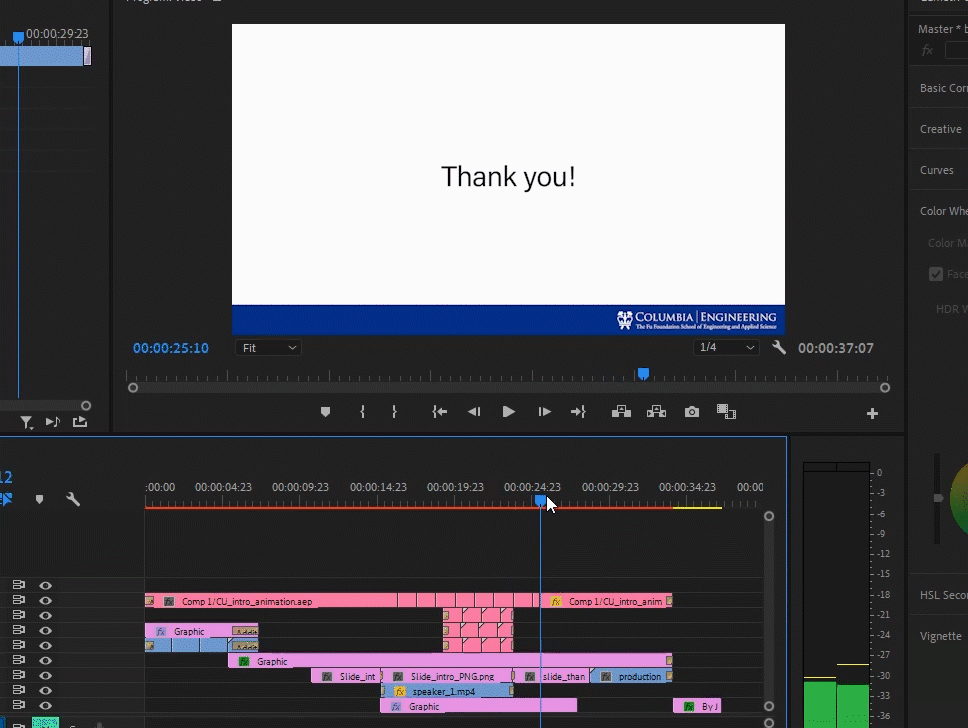968x728 pixels.
Task: Click the Mark Out button
Action: [394, 412]
